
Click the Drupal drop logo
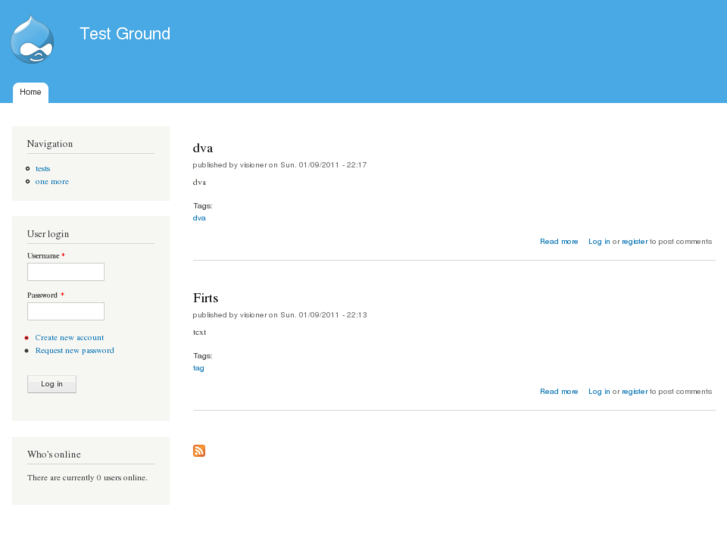32,40
